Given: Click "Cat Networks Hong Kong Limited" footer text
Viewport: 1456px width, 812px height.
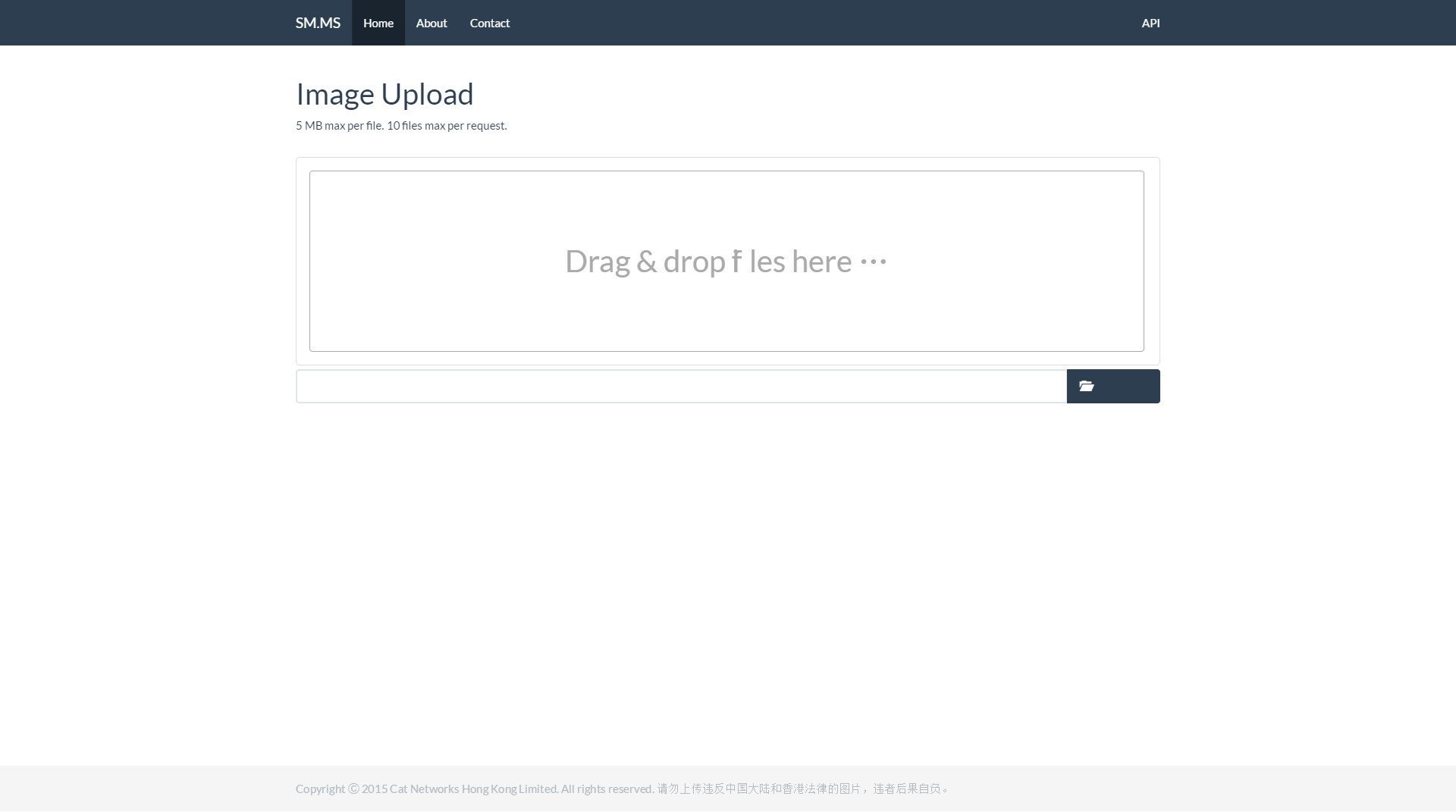Looking at the screenshot, I should coord(473,788).
